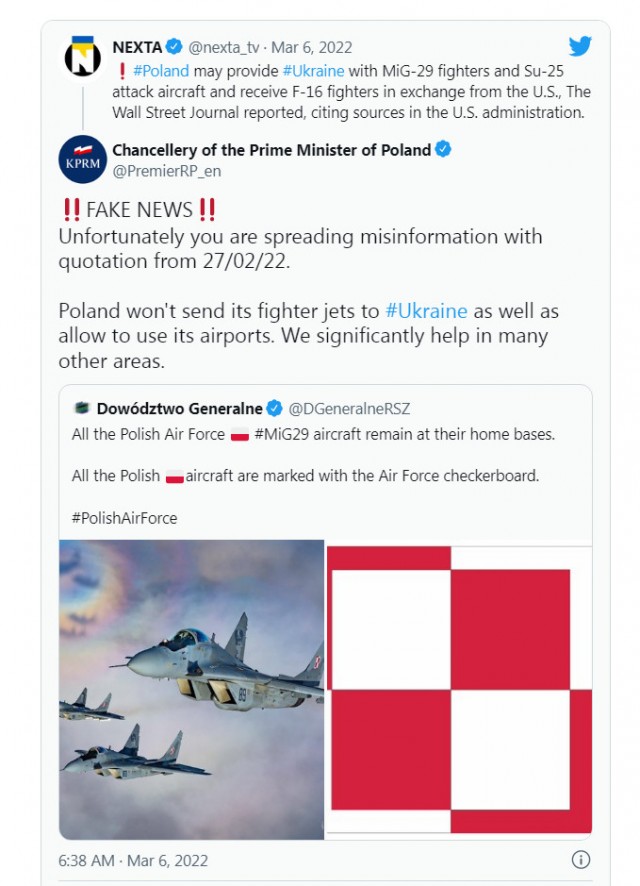Click the Twitter bird logo
The image size is (640, 886).
click(580, 46)
